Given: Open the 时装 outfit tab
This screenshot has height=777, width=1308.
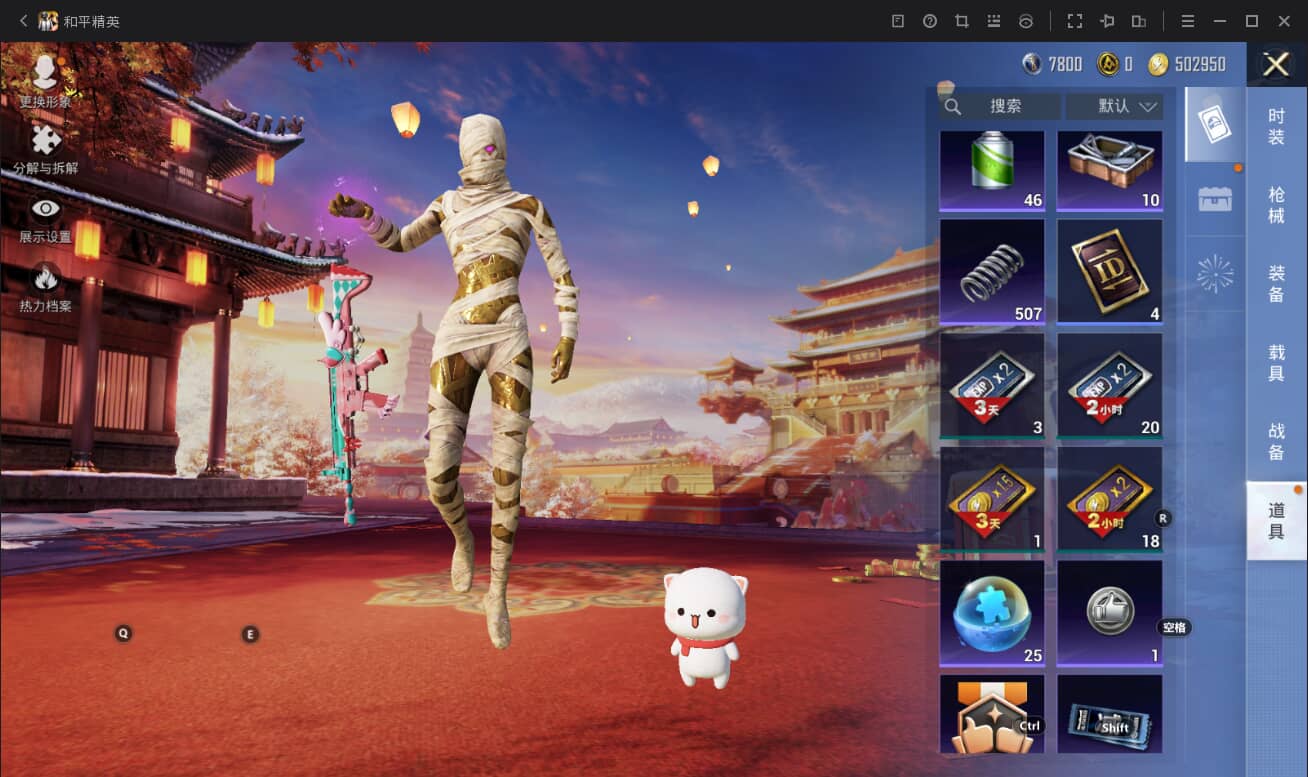Looking at the screenshot, I should [x=1276, y=127].
